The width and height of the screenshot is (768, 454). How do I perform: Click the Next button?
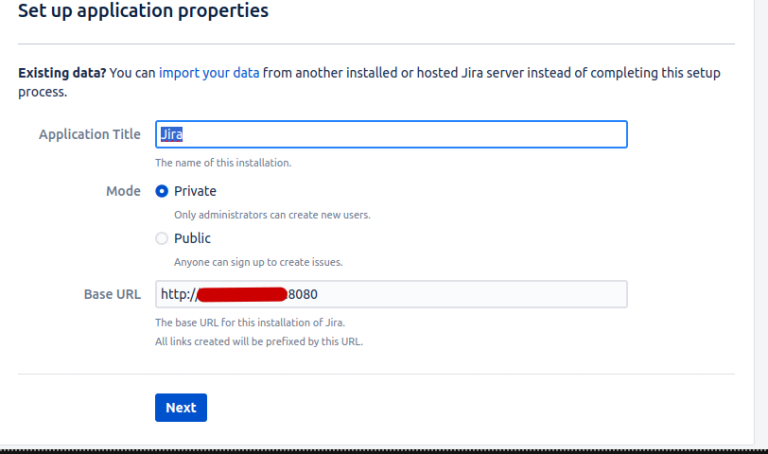181,407
